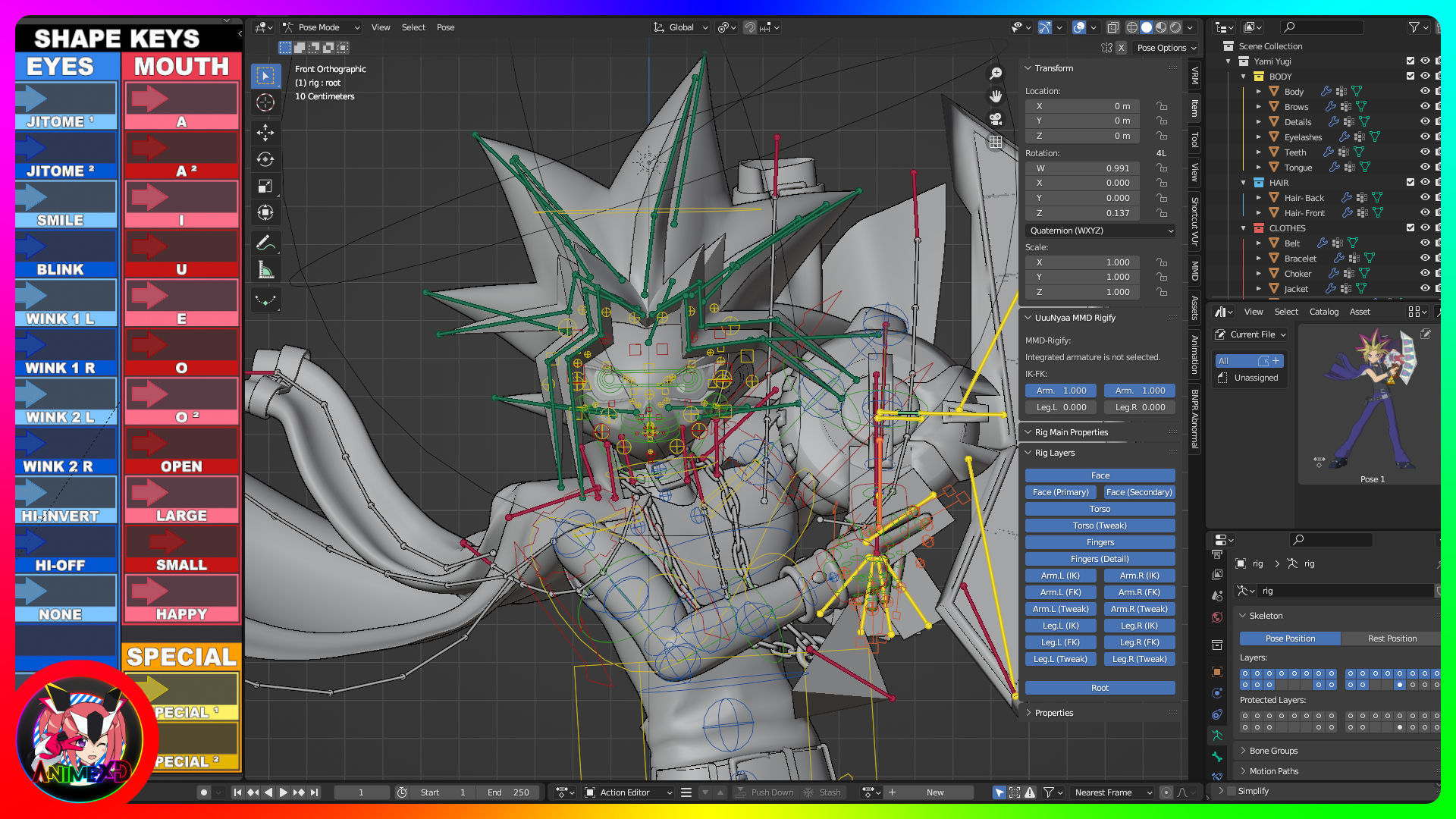Switch to solid viewport shading
Image resolution: width=1456 pixels, height=819 pixels.
pos(1147,27)
